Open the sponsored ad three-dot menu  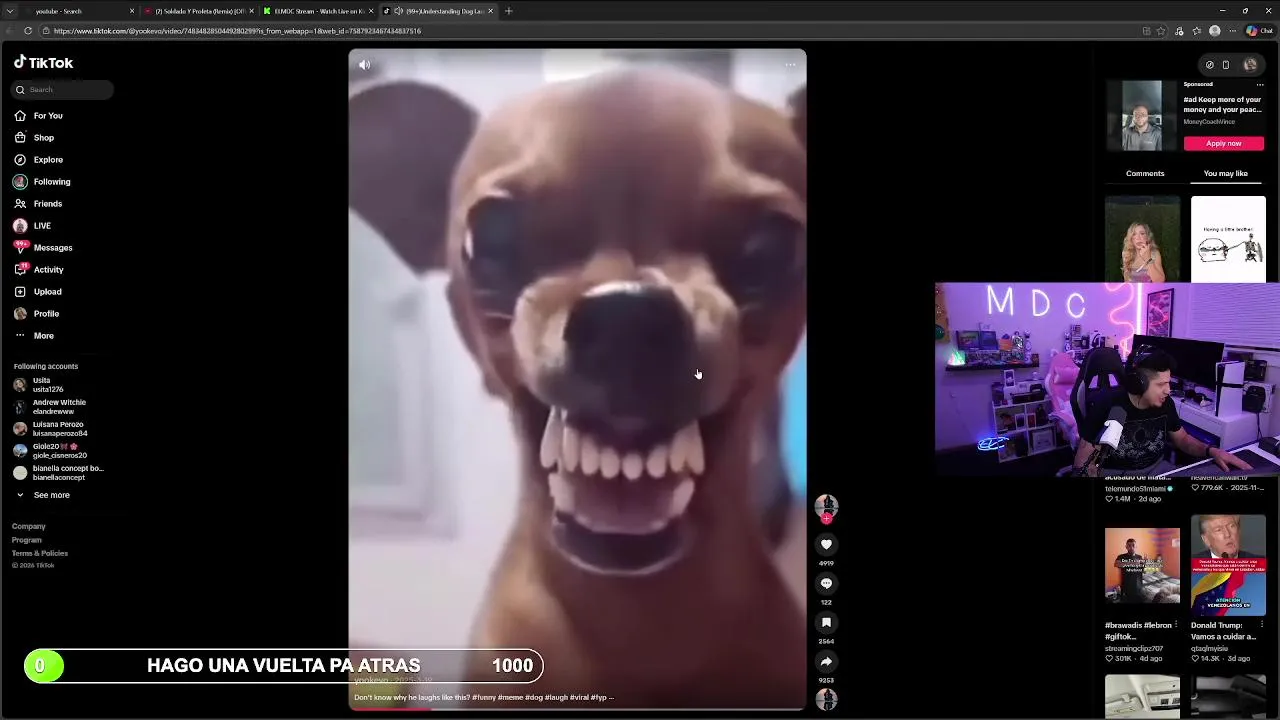1259,85
